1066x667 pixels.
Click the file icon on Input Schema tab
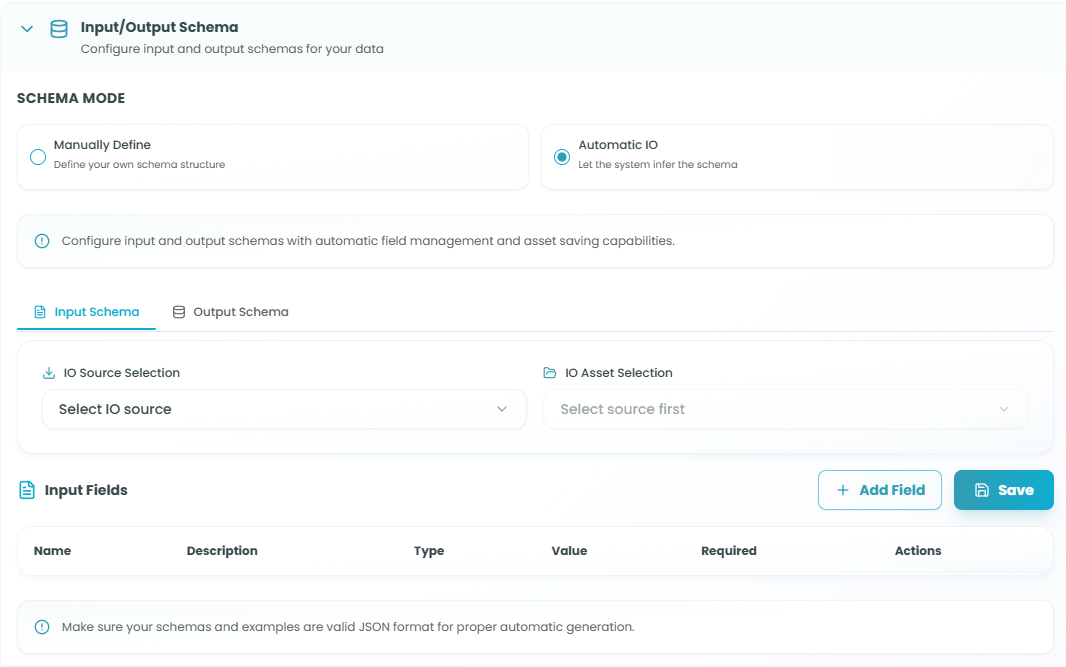pyautogui.click(x=40, y=312)
